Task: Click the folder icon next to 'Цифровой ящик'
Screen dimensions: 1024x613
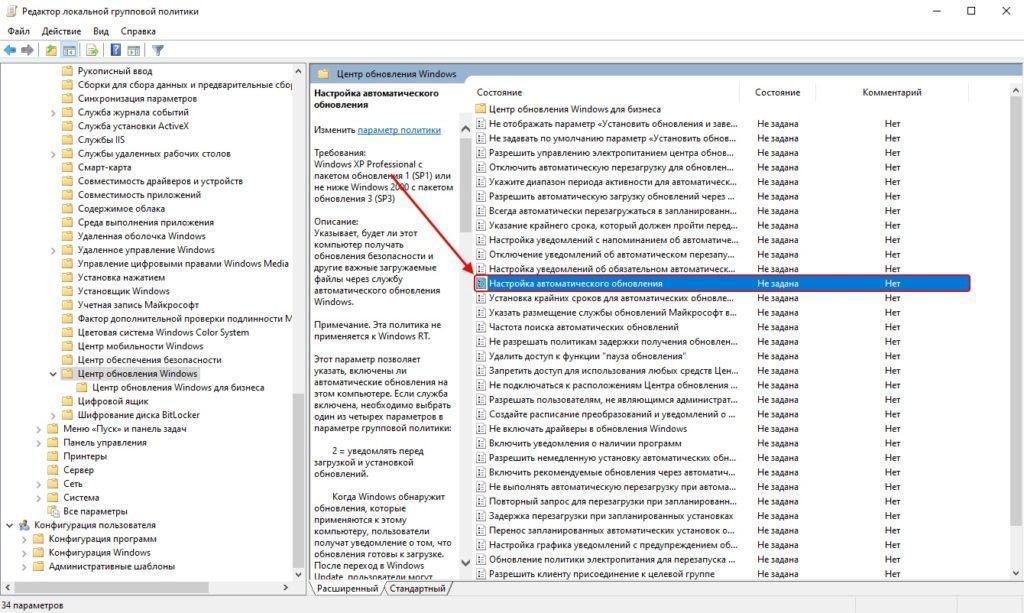Action: click(67, 401)
